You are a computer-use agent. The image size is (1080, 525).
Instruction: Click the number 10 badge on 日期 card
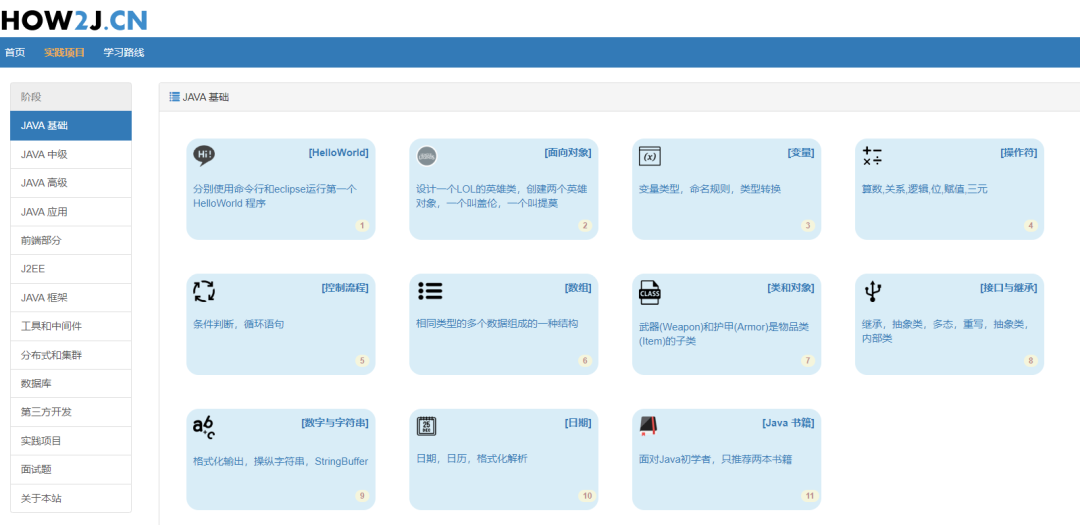pyautogui.click(x=587, y=496)
